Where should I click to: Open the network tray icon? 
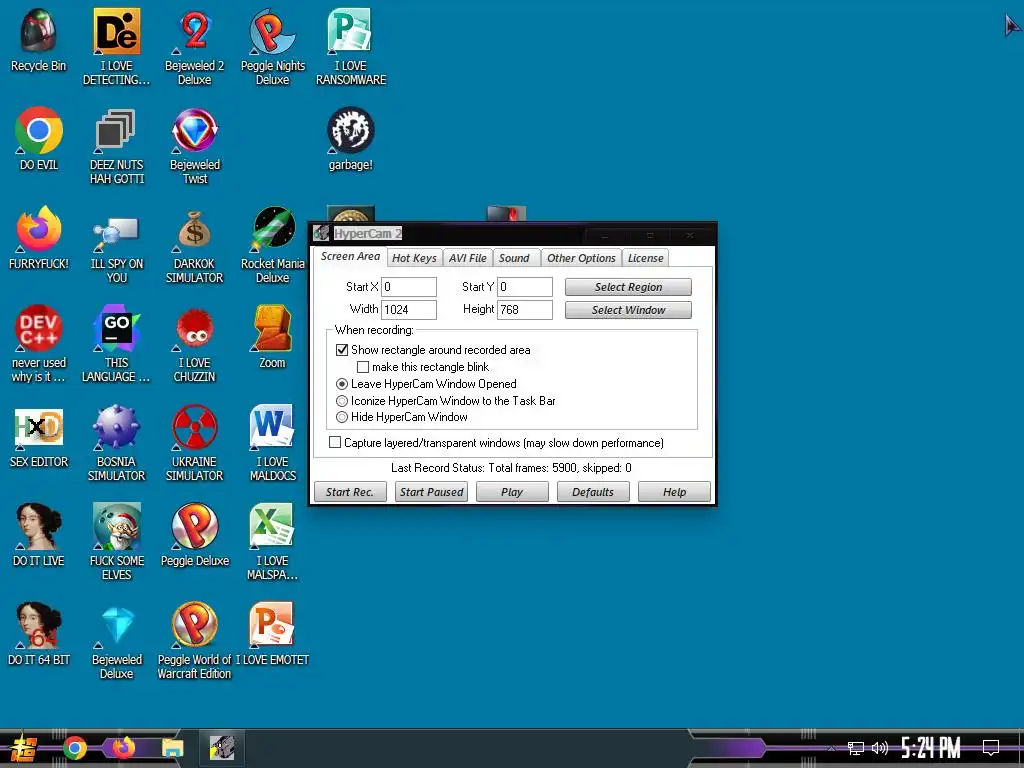(856, 748)
